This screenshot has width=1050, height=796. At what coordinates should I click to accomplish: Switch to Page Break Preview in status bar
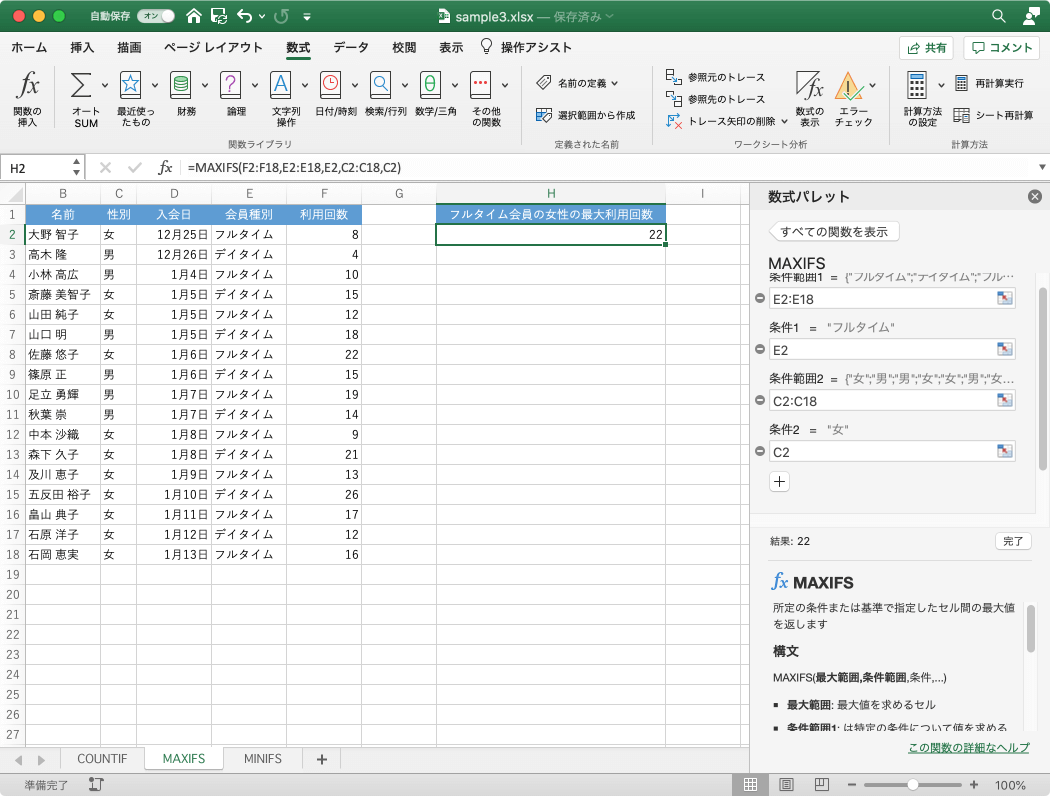[822, 785]
